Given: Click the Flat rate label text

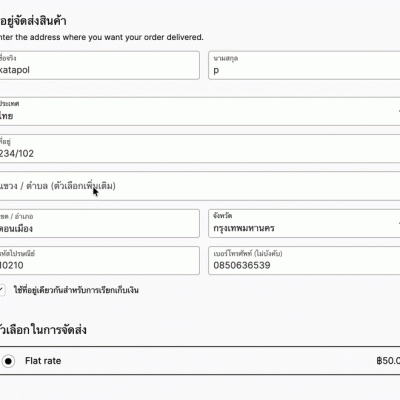Looking at the screenshot, I should click(43, 361).
